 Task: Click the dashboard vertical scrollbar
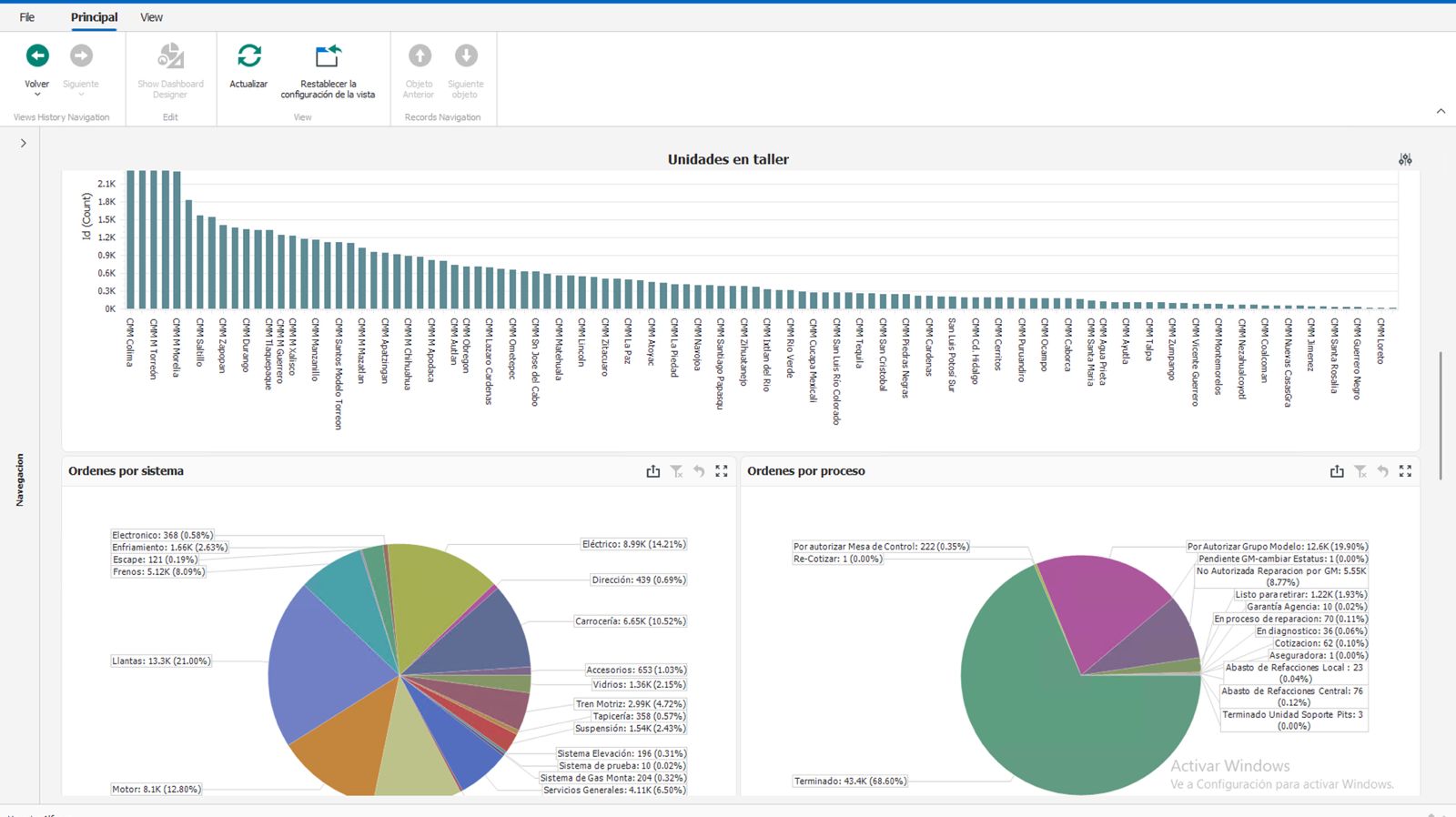(1441, 416)
